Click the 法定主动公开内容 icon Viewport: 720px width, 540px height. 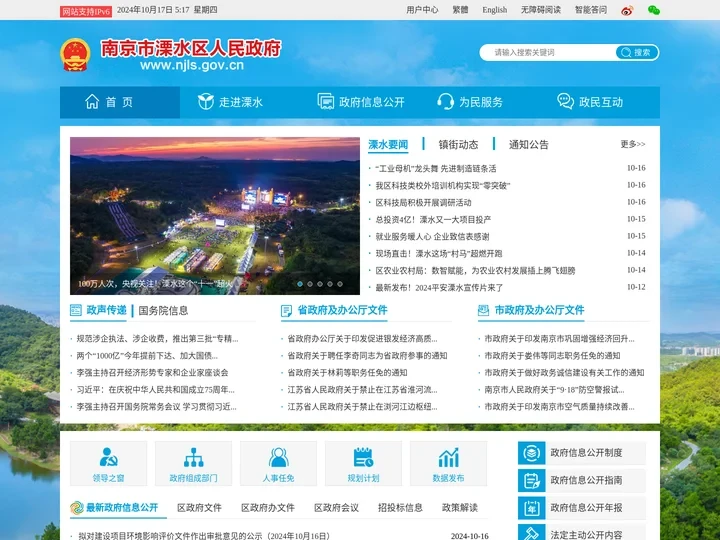[x=532, y=533]
